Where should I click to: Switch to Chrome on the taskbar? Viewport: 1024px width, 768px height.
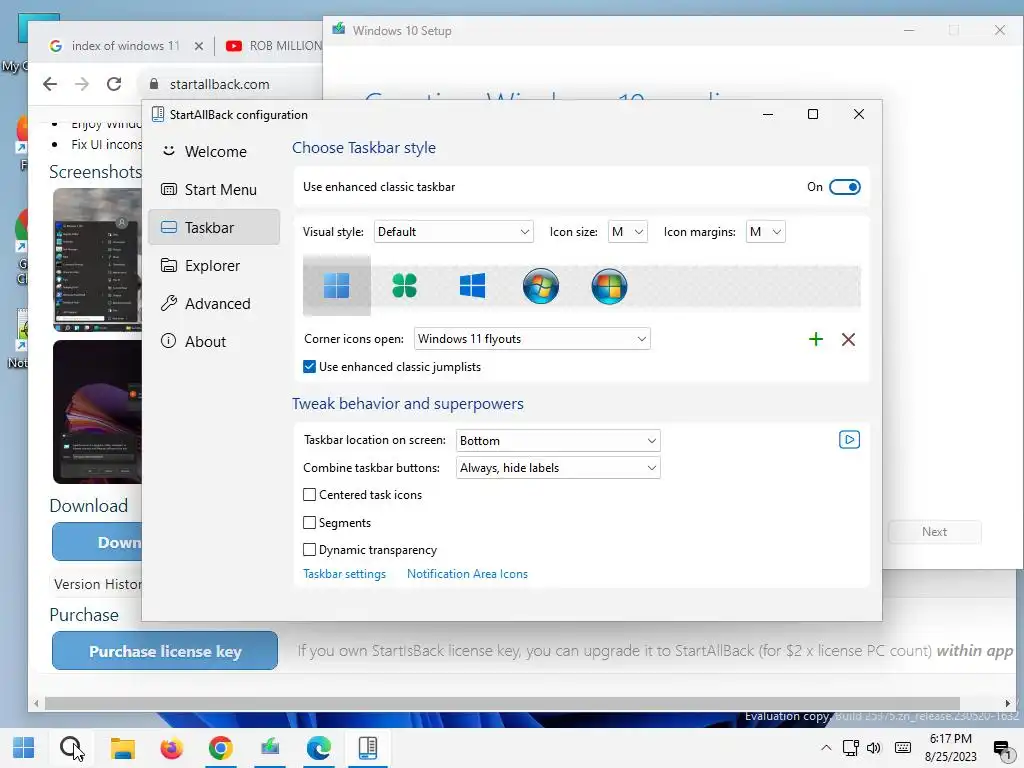point(221,748)
